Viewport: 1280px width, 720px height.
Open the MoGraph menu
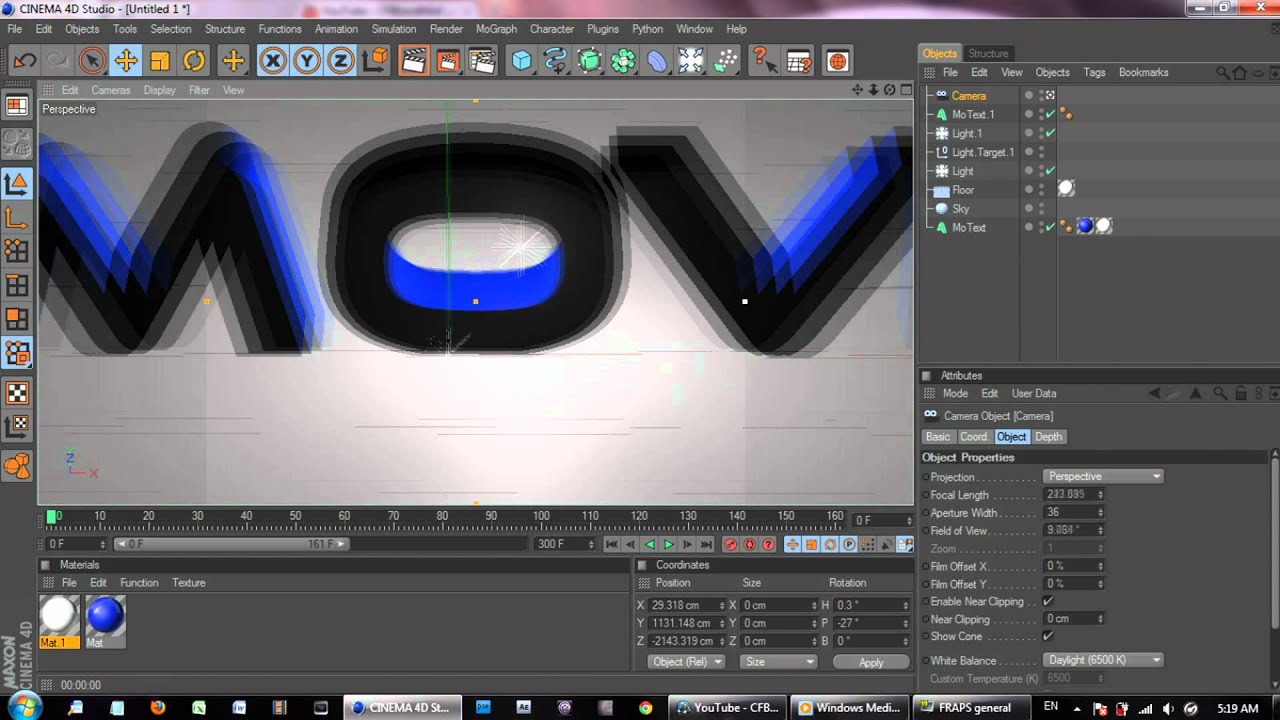click(x=496, y=29)
